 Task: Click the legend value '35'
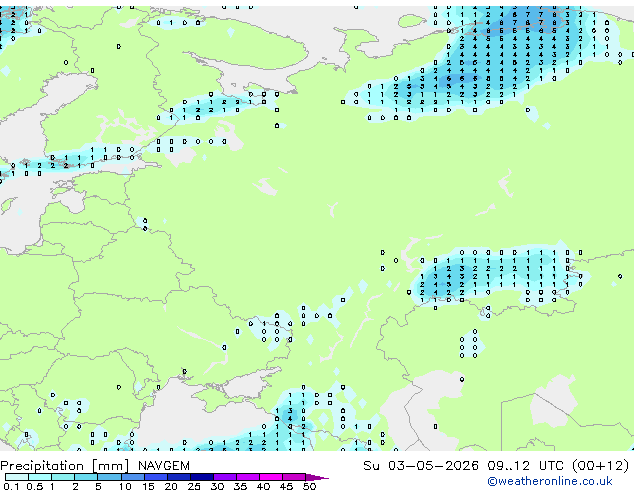tap(241, 486)
